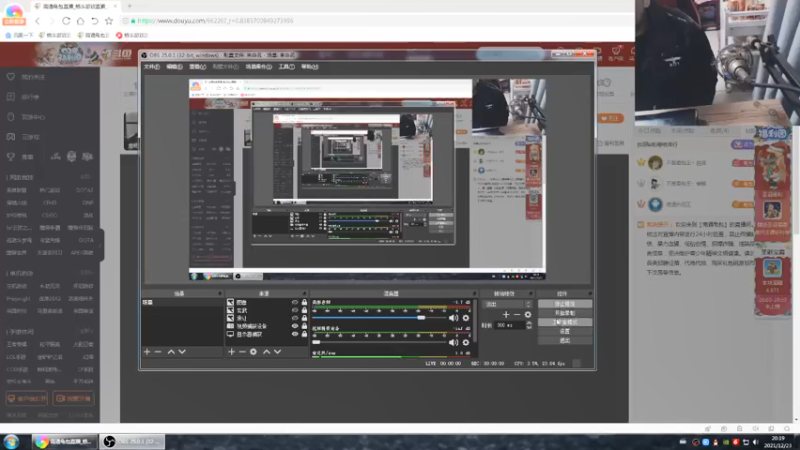
Task: Increase transition duration with the up stepper
Action: tap(529, 323)
